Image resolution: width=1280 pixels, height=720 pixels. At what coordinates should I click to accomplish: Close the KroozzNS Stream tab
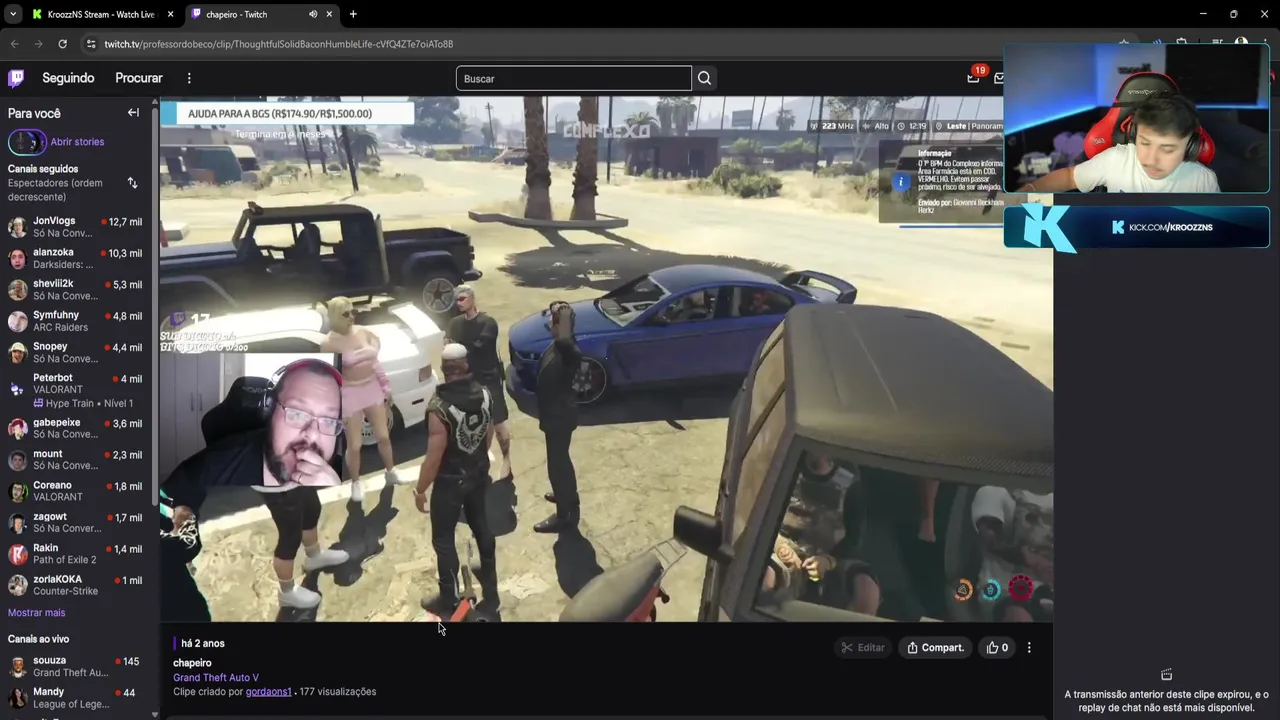click(x=170, y=14)
